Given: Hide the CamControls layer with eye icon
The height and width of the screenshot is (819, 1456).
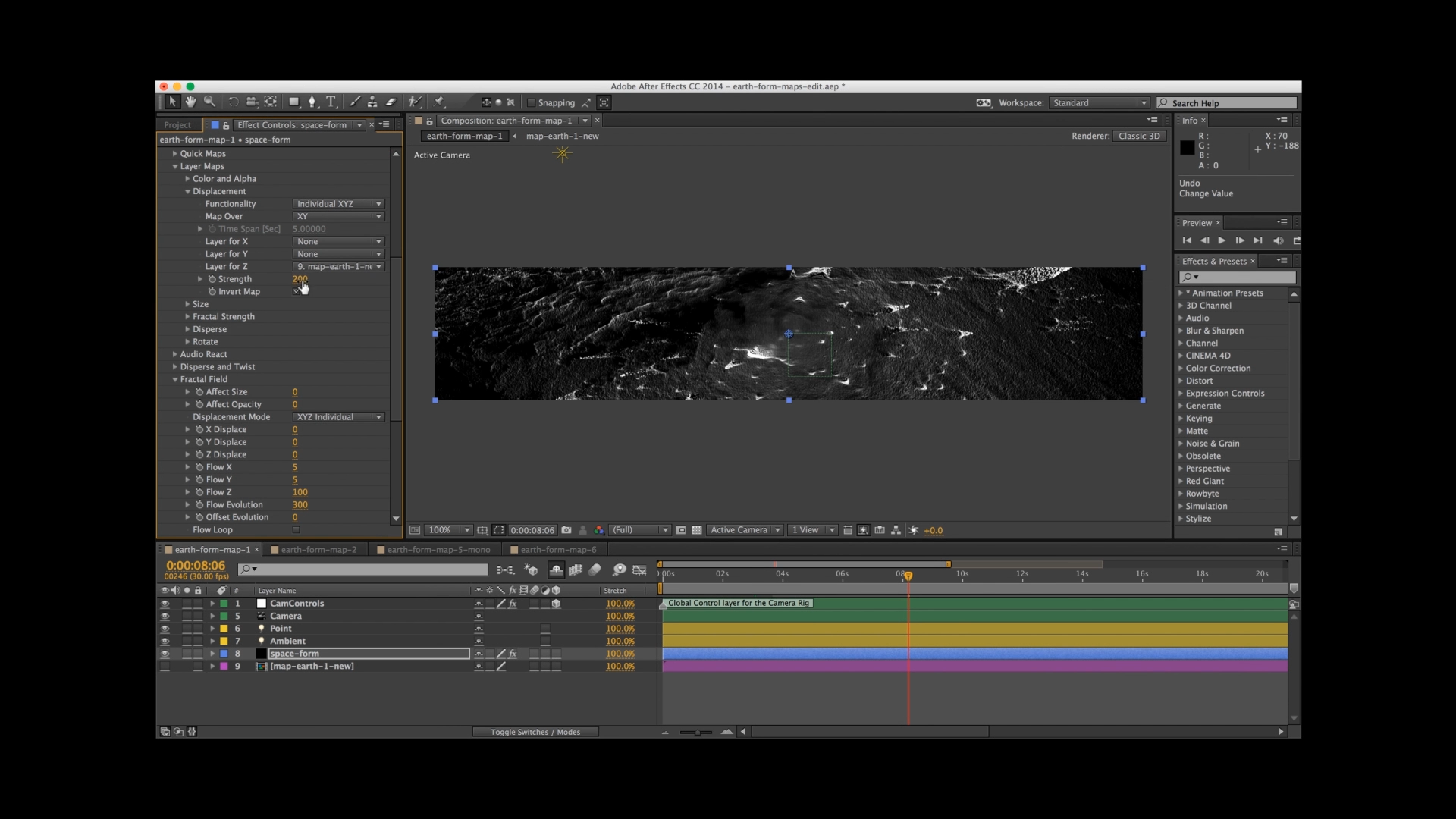Looking at the screenshot, I should (x=165, y=604).
